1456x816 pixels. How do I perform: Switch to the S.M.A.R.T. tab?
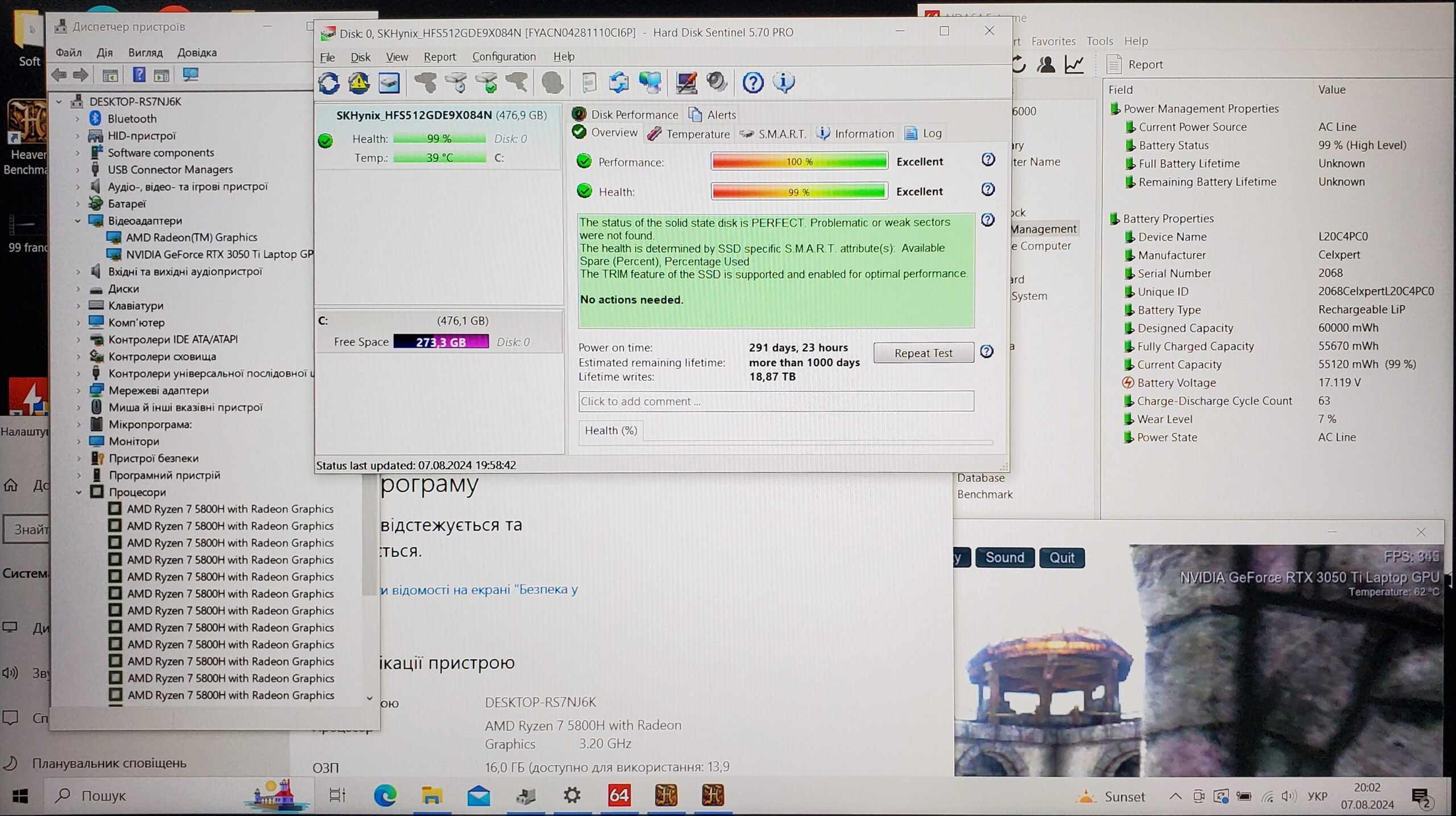click(774, 134)
